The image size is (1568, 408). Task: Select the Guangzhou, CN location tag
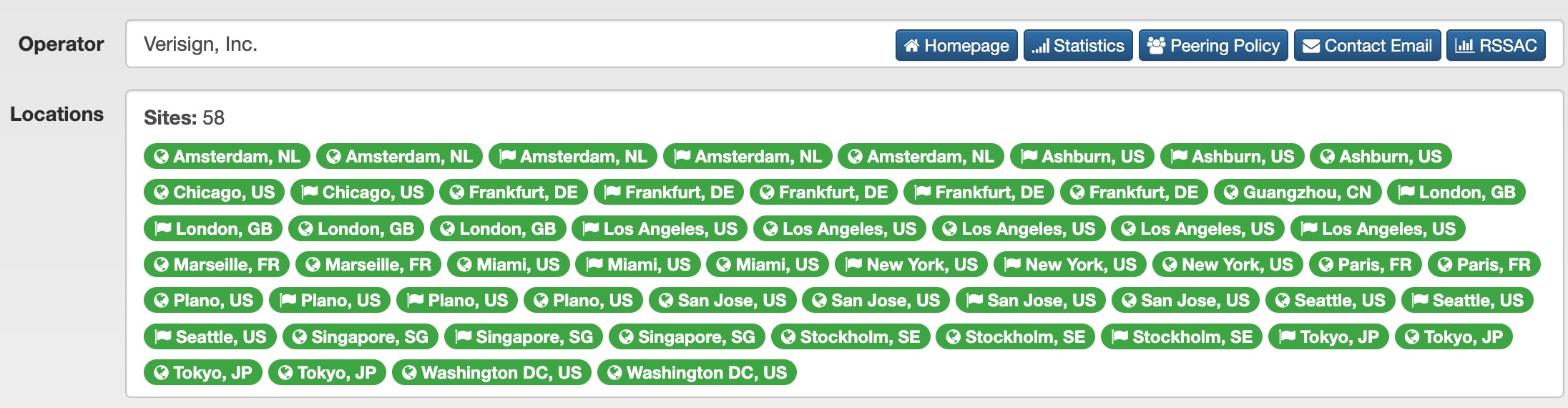(1297, 193)
